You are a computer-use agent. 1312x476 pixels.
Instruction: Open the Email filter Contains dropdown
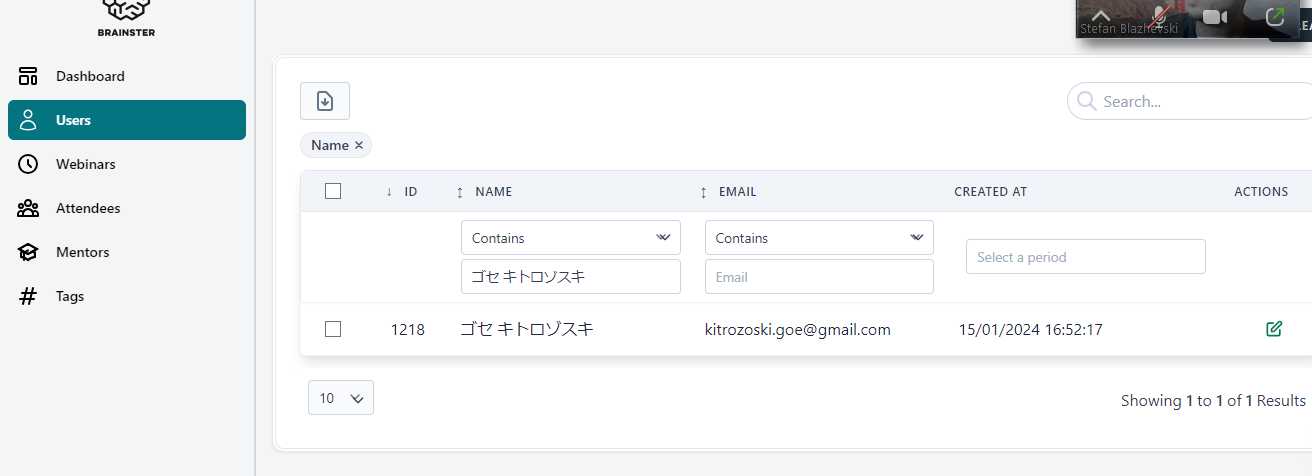coord(818,238)
